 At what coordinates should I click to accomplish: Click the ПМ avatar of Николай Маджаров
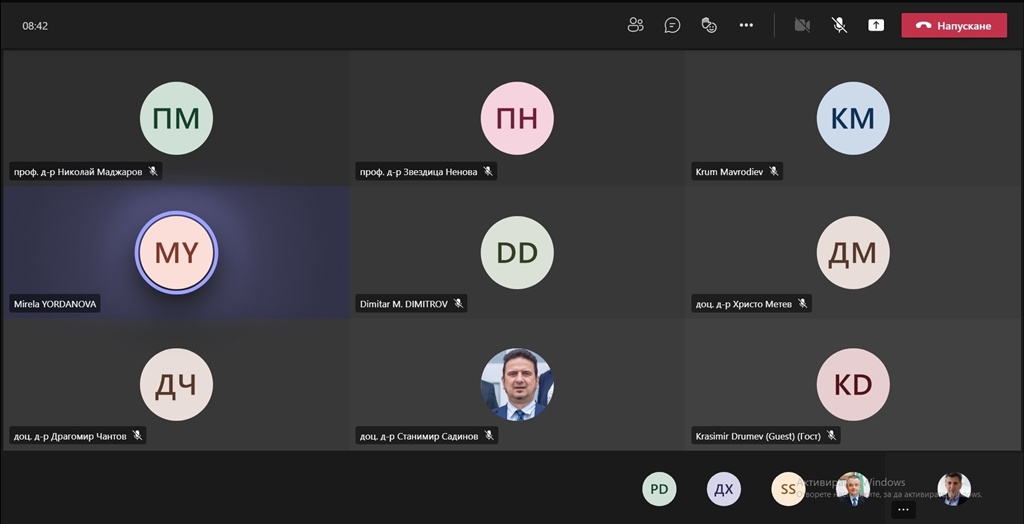click(x=176, y=118)
